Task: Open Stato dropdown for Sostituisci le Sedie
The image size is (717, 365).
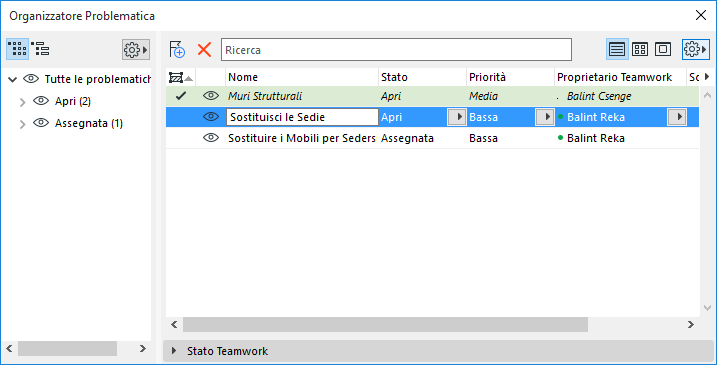Action: [457, 117]
